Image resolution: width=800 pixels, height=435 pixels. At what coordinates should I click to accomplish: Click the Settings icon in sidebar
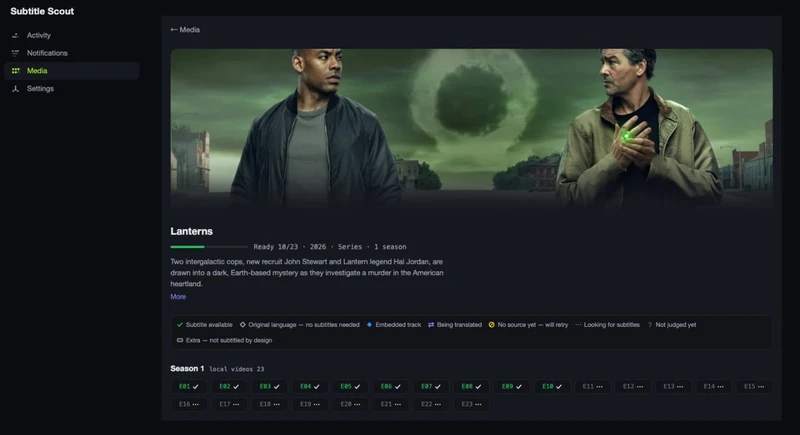click(15, 89)
